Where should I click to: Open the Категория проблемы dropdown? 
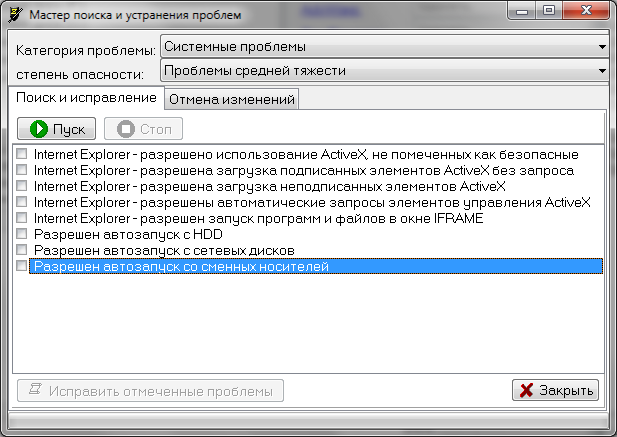tap(384, 46)
